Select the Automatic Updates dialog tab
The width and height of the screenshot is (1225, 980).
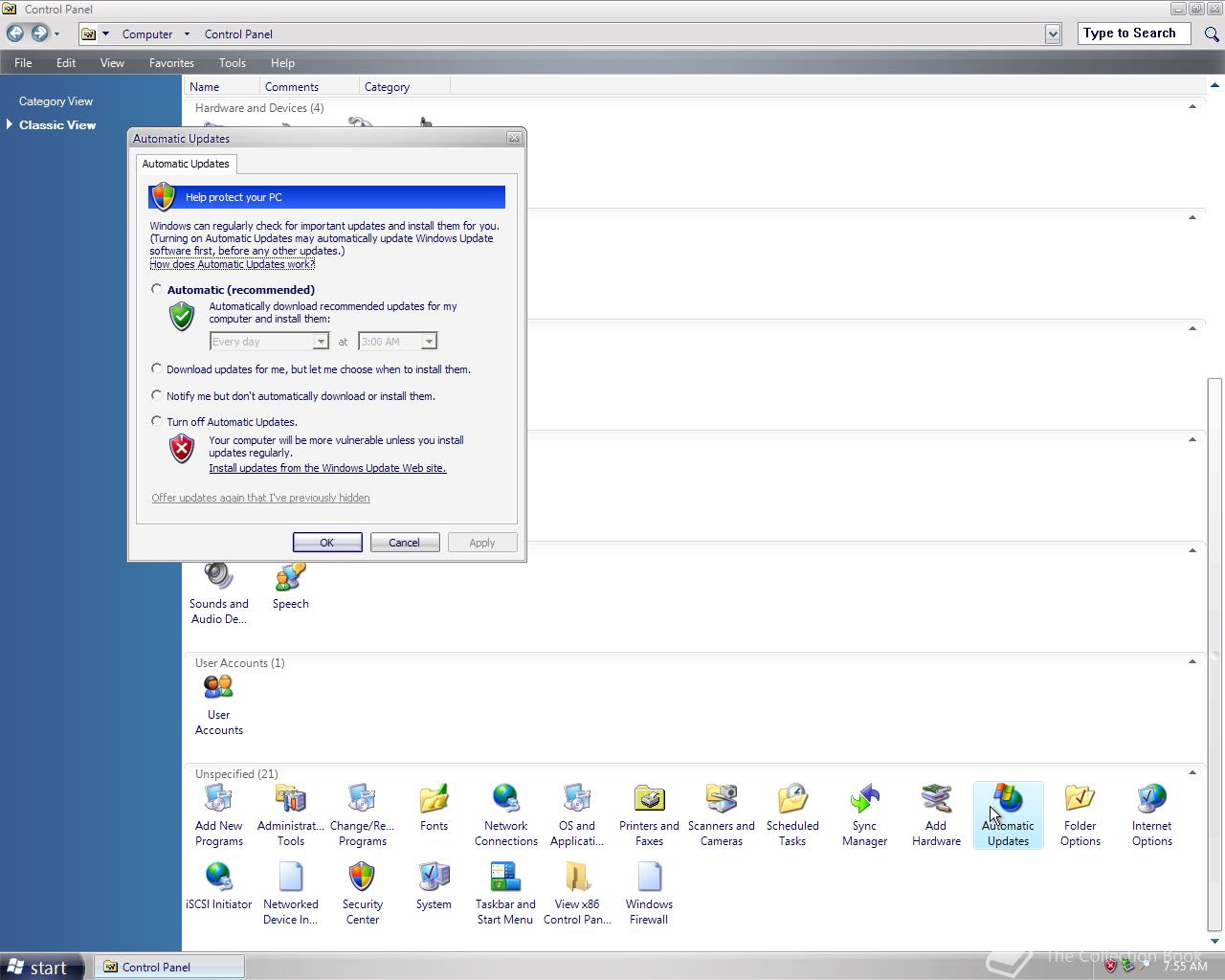186,164
